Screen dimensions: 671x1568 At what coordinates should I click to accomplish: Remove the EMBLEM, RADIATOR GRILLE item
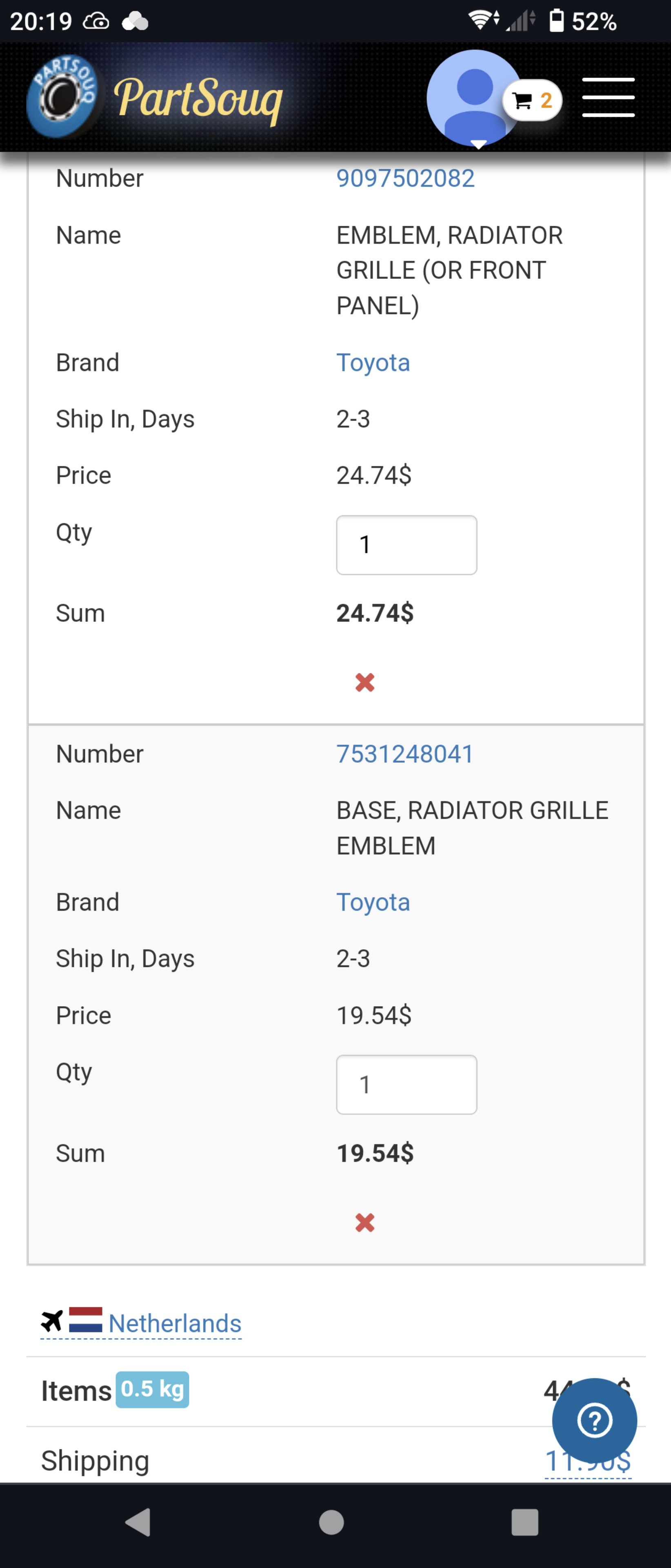point(364,683)
